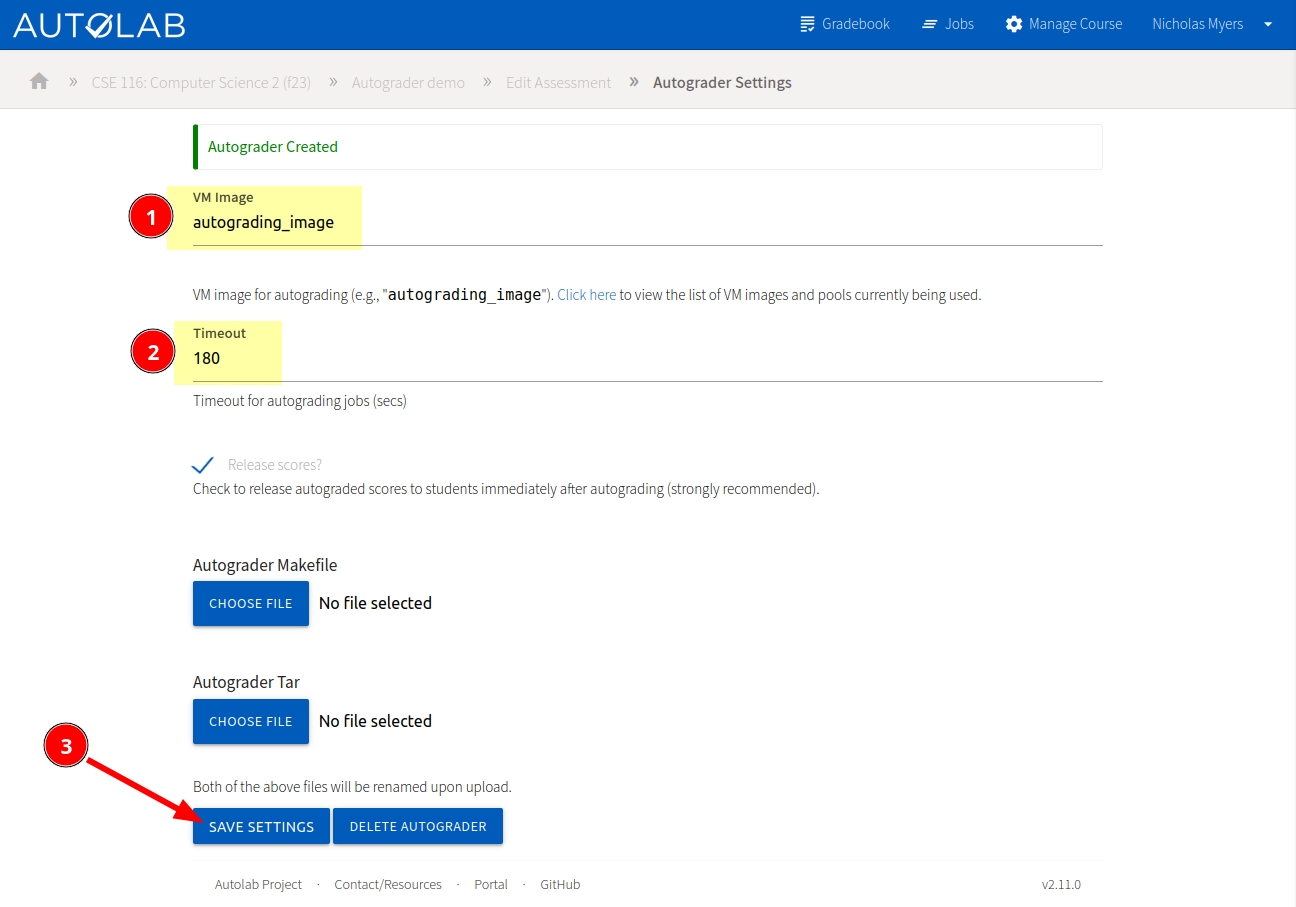The width and height of the screenshot is (1296, 907).
Task: Click the Delete Autograder button
Action: click(x=418, y=826)
